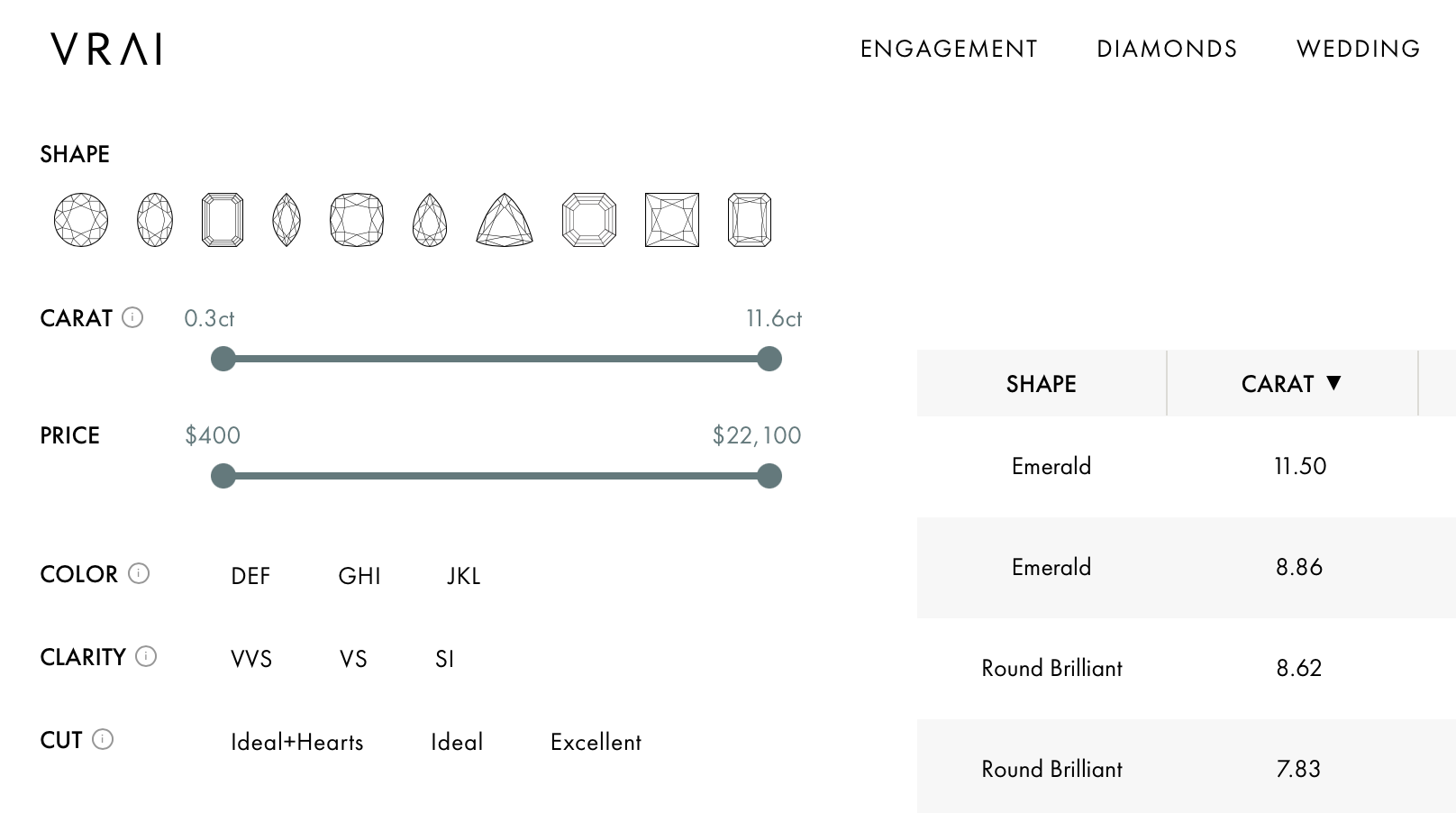Open the 11.50 carat Emerald row
Viewport: 1456px width, 813px height.
pos(1171,466)
